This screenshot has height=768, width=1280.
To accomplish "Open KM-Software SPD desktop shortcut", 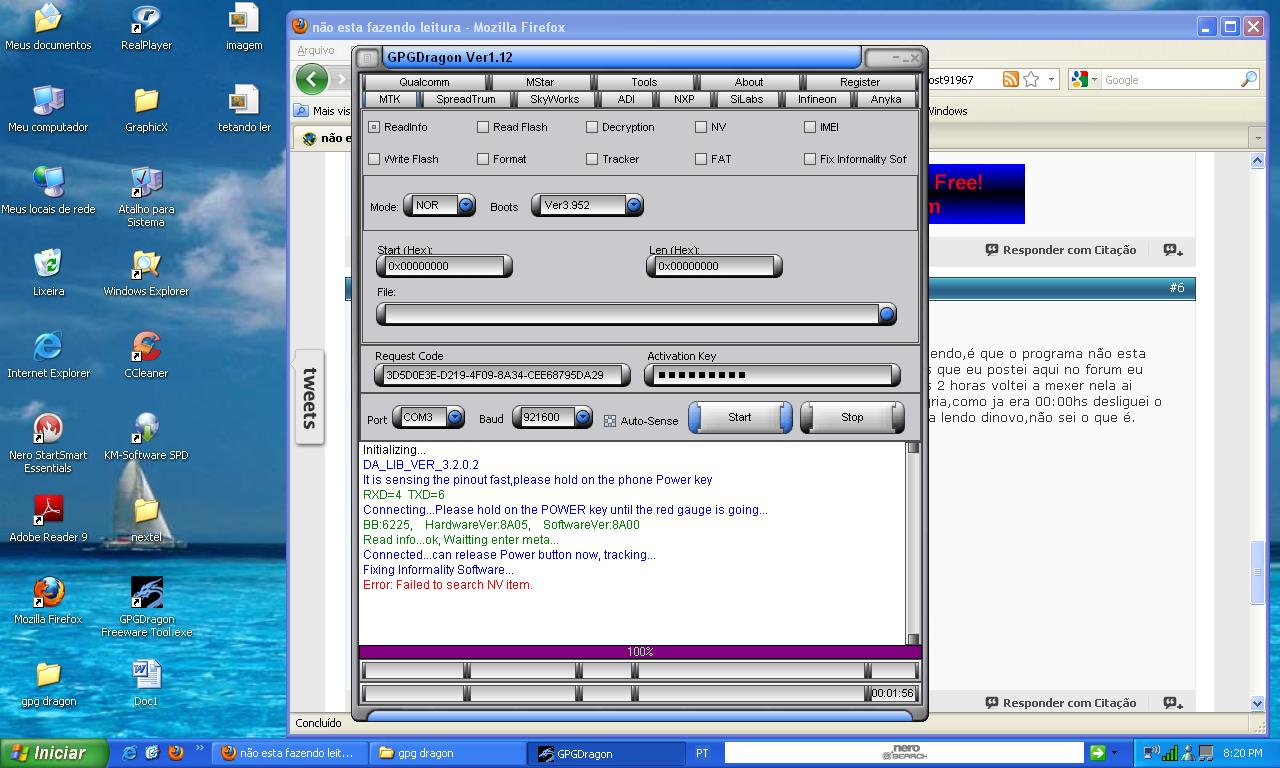I will tap(146, 437).
